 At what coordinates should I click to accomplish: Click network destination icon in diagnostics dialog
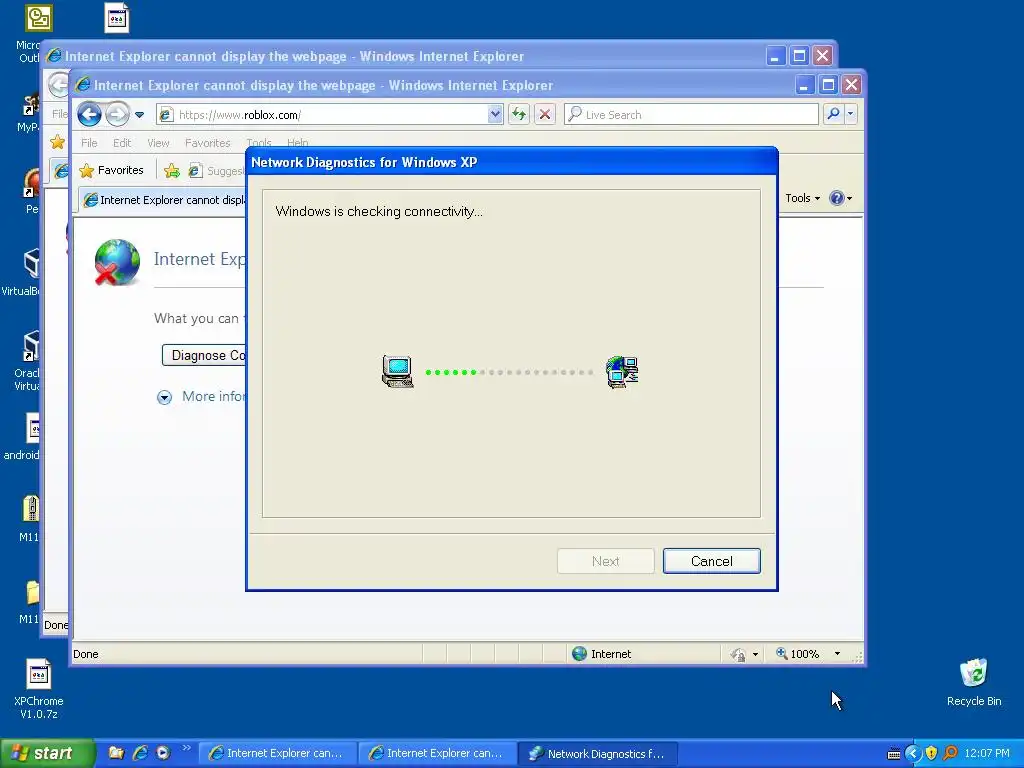(x=622, y=372)
